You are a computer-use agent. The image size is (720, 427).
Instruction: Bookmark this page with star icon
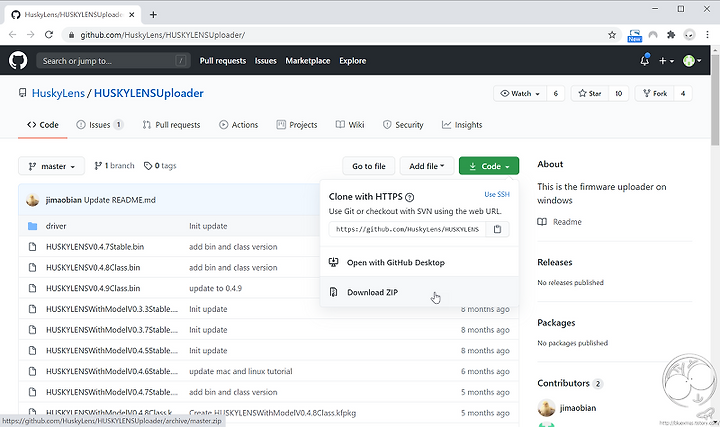pyautogui.click(x=612, y=35)
